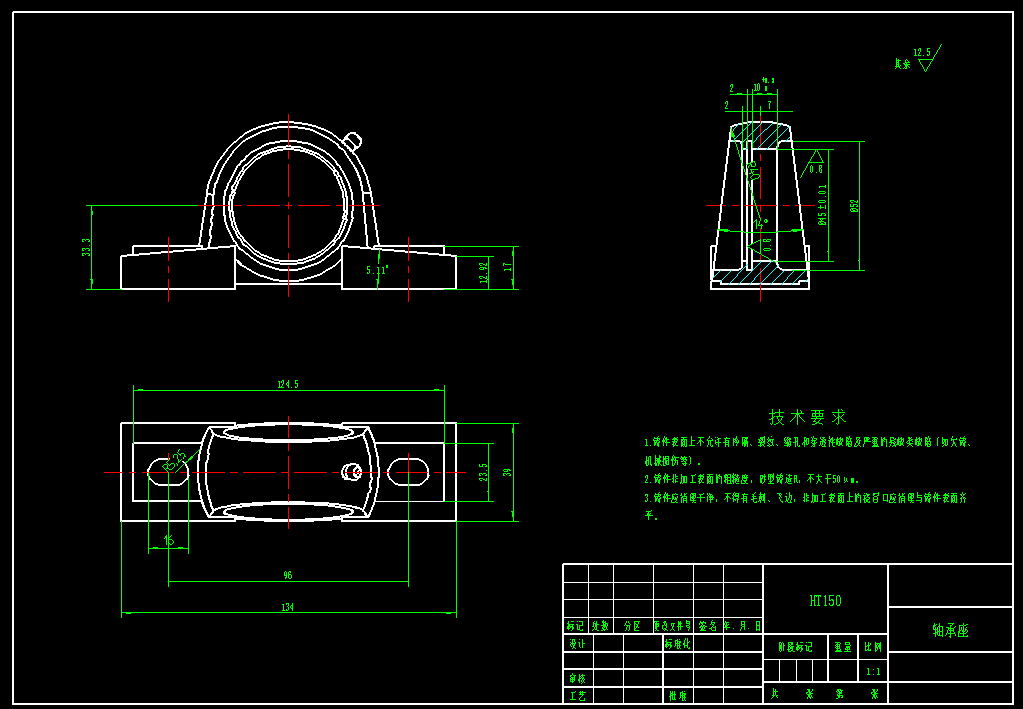Click the 重量 label
The width and height of the screenshot is (1023, 709).
pyautogui.click(x=843, y=648)
